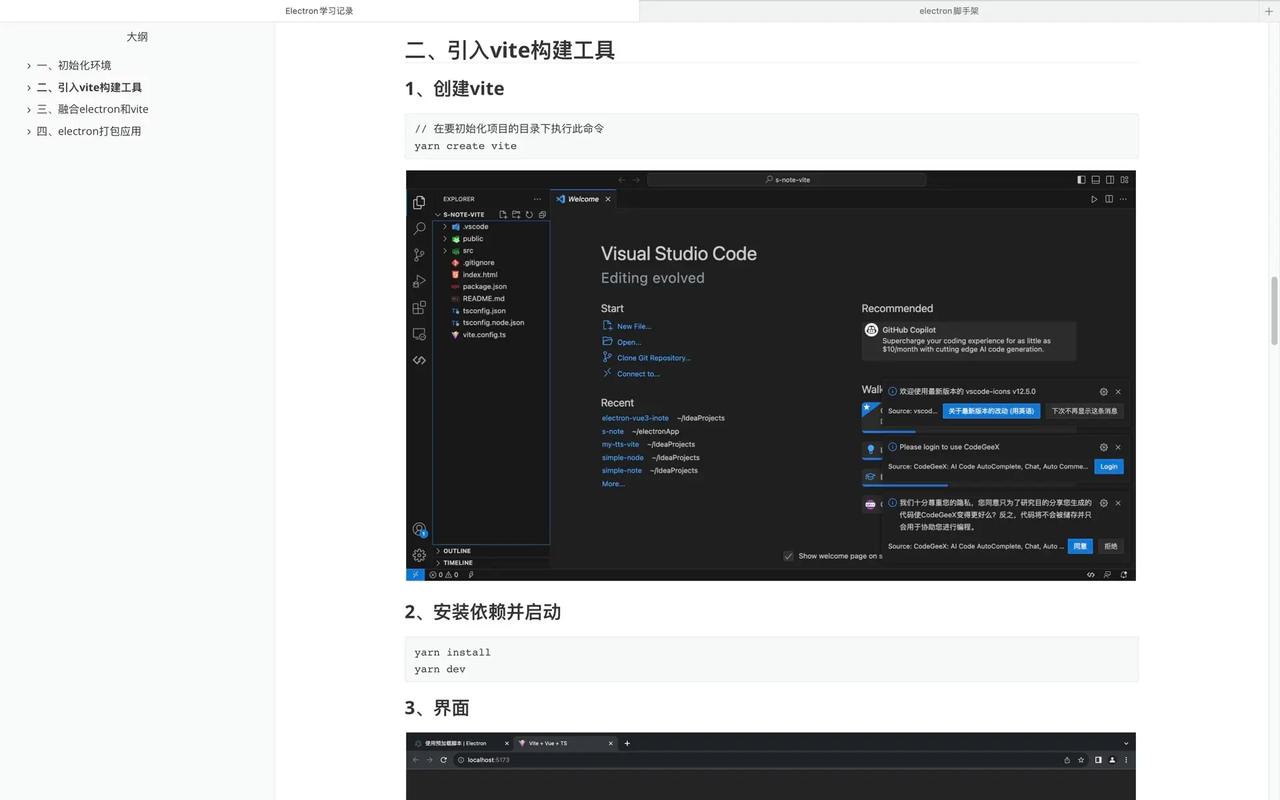Screen dimensions: 1280x800
Task: Expand the public folder in file tree
Action: (445, 239)
